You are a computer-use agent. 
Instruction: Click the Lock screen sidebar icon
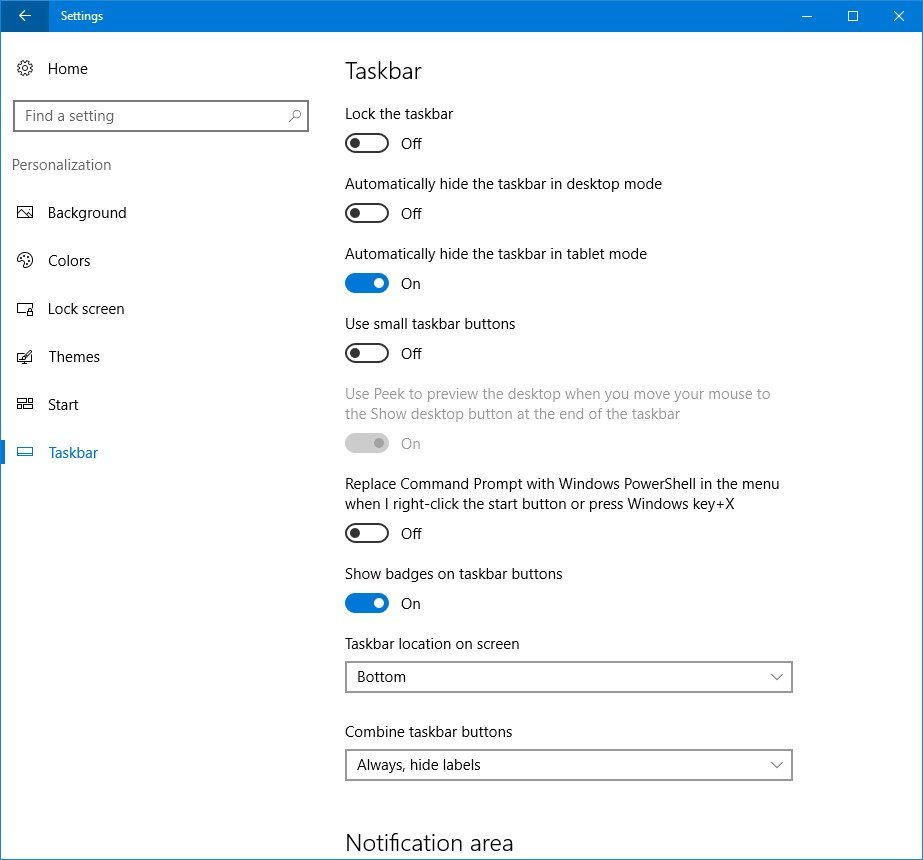24,308
